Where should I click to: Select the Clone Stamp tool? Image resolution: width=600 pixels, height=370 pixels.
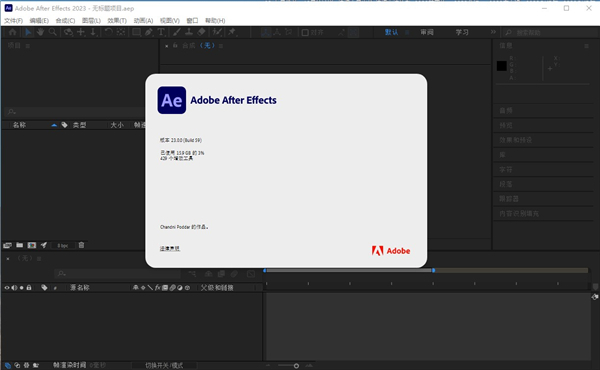[189, 32]
